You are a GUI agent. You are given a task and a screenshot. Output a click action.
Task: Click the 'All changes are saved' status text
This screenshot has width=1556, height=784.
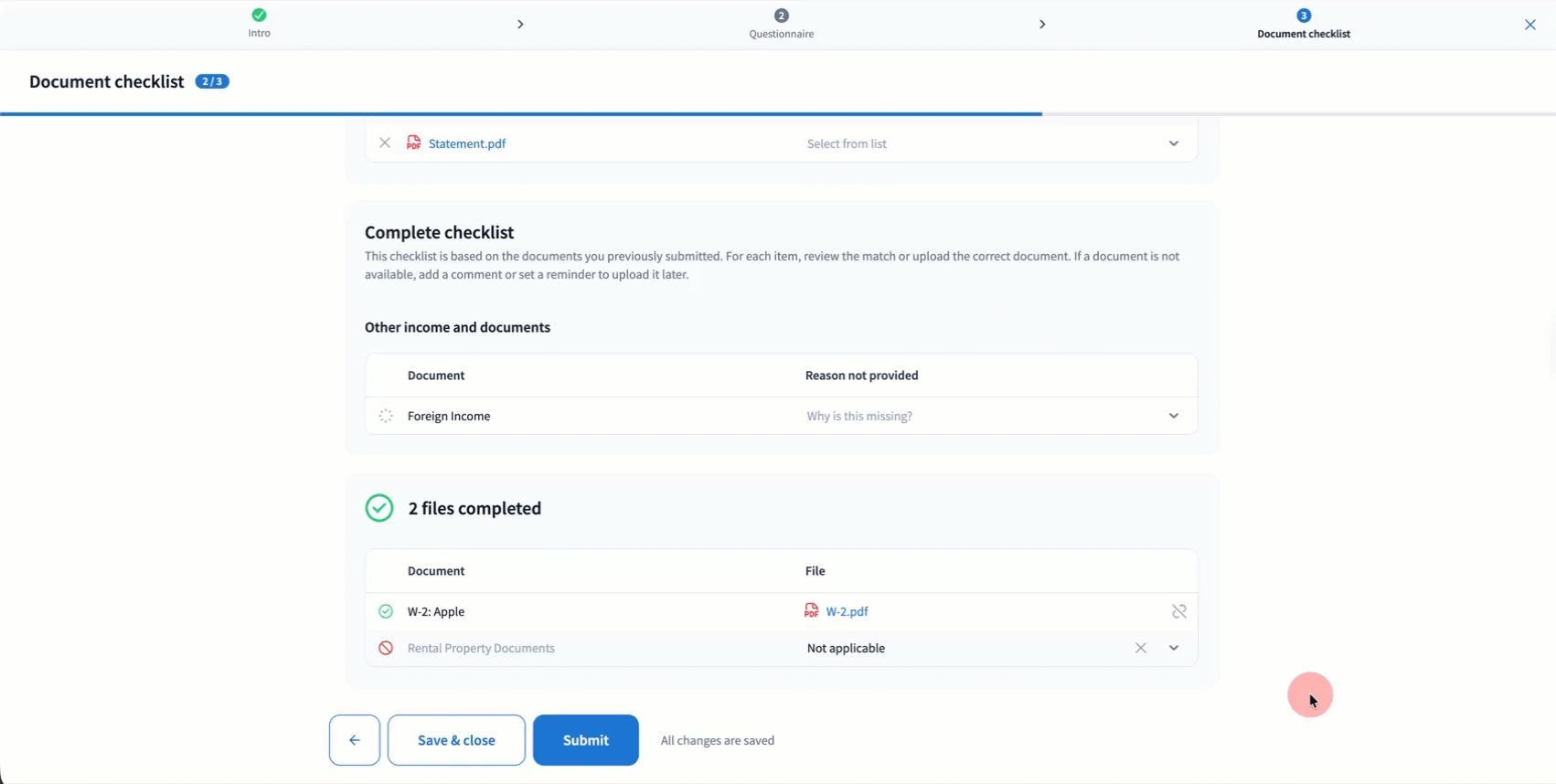718,740
